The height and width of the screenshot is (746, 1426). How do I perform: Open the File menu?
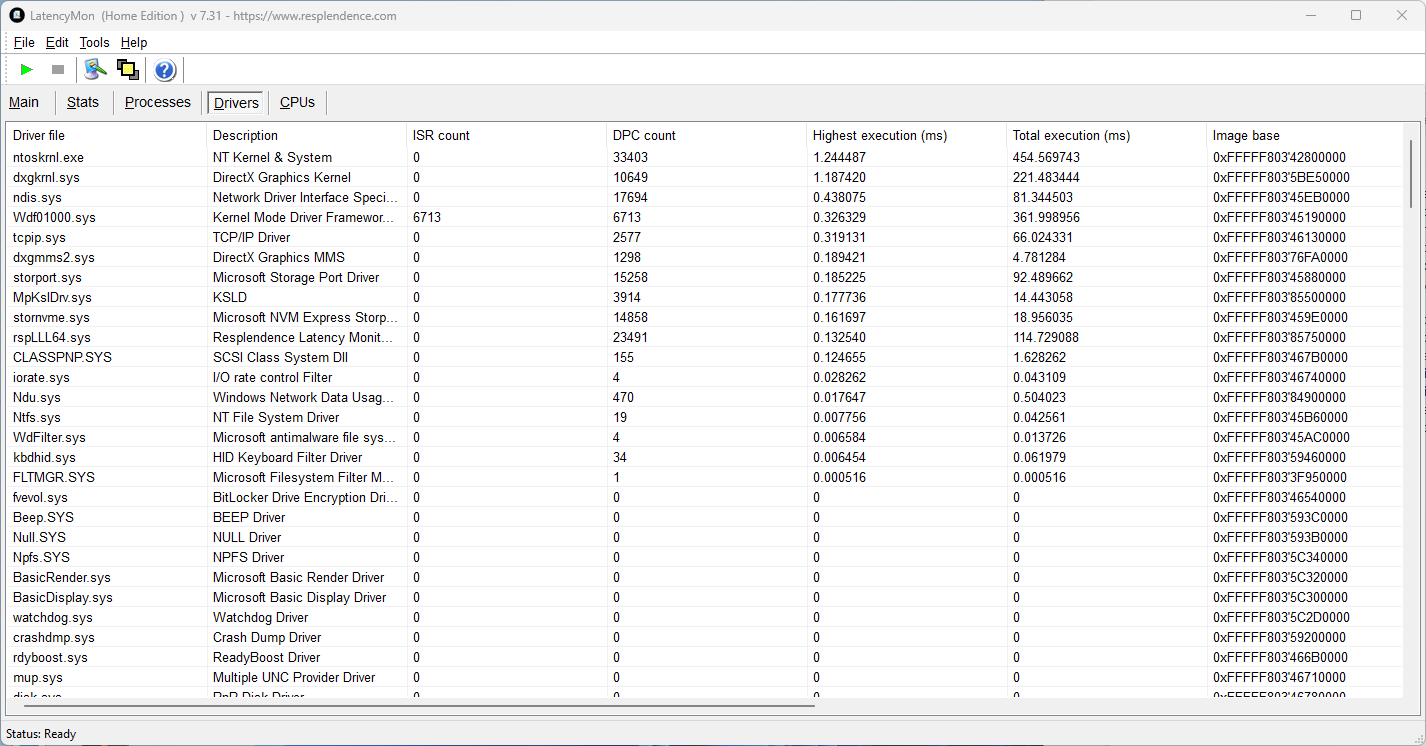24,42
